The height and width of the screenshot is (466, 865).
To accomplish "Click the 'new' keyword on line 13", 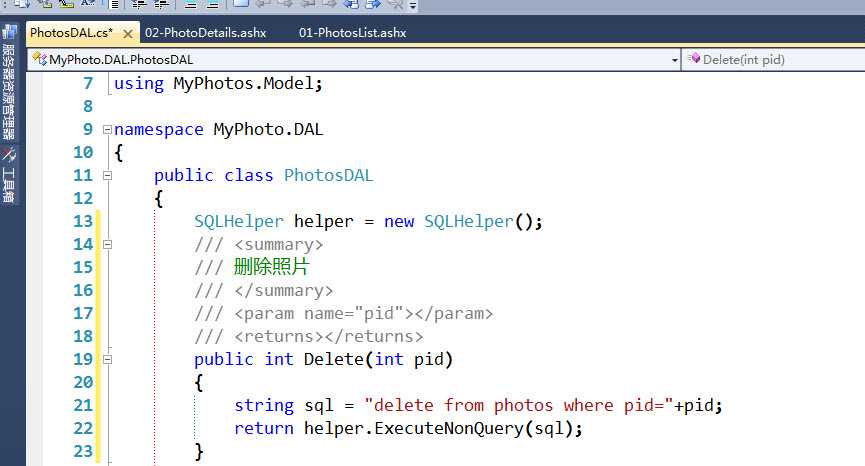I will 398,222.
